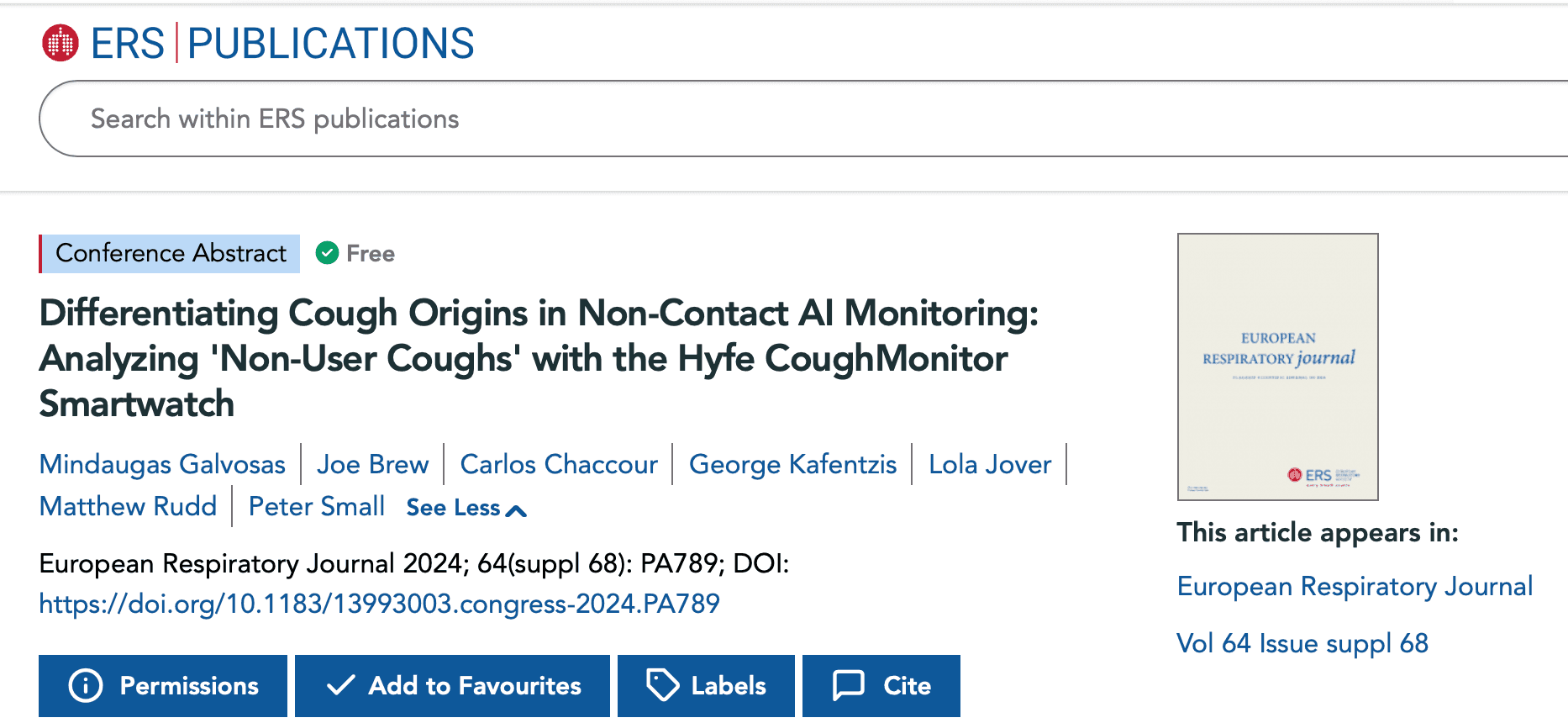The width and height of the screenshot is (1568, 723).
Task: Open European Respiratory Journal from sidebar
Action: (x=1354, y=586)
